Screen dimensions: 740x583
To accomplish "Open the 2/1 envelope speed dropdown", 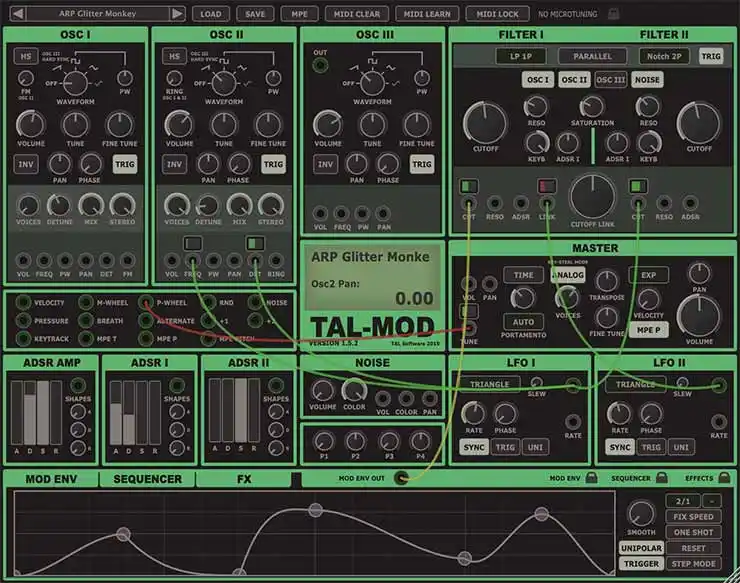I will click(x=683, y=501).
